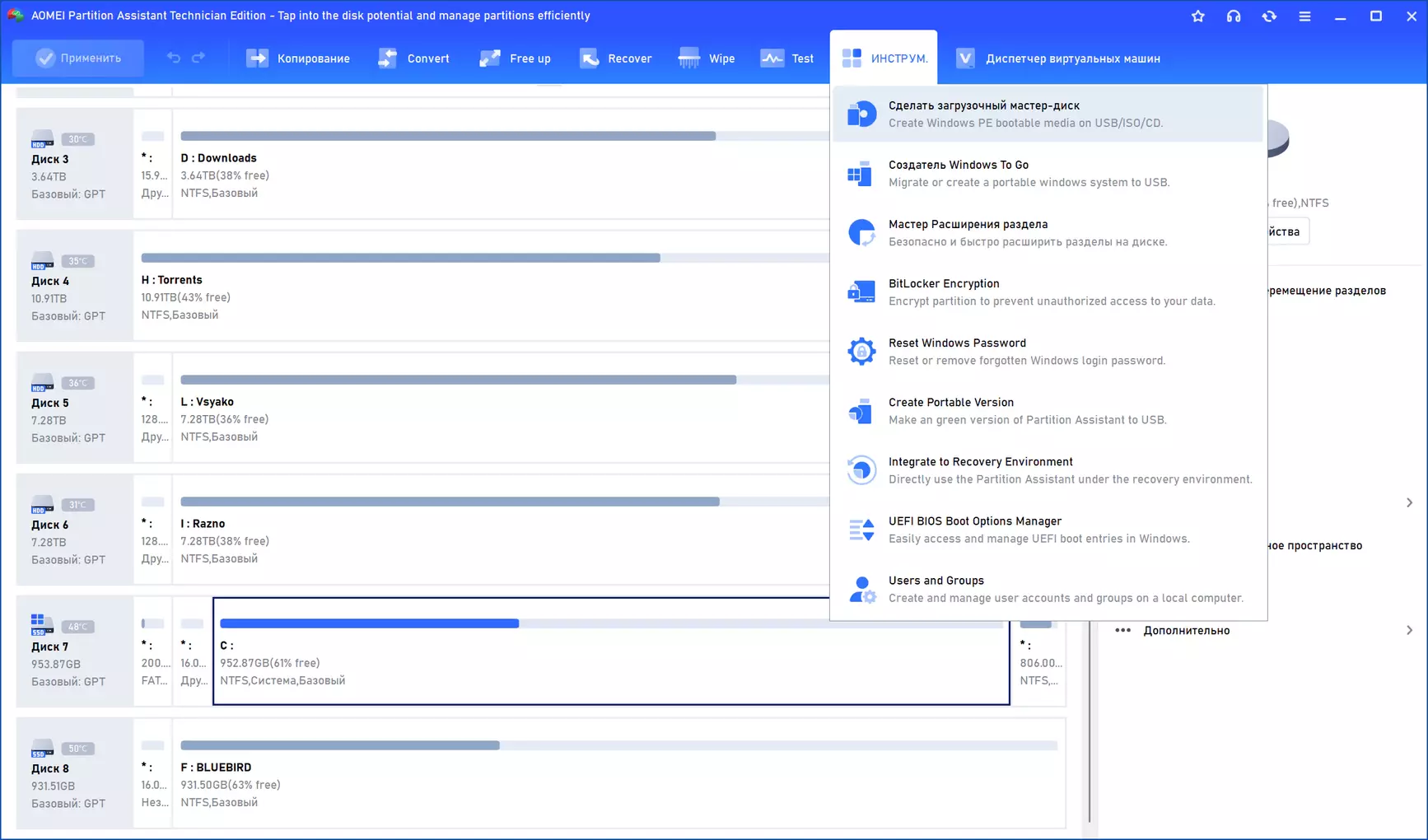
Task: Select partition D : Downloads
Action: coord(502,163)
